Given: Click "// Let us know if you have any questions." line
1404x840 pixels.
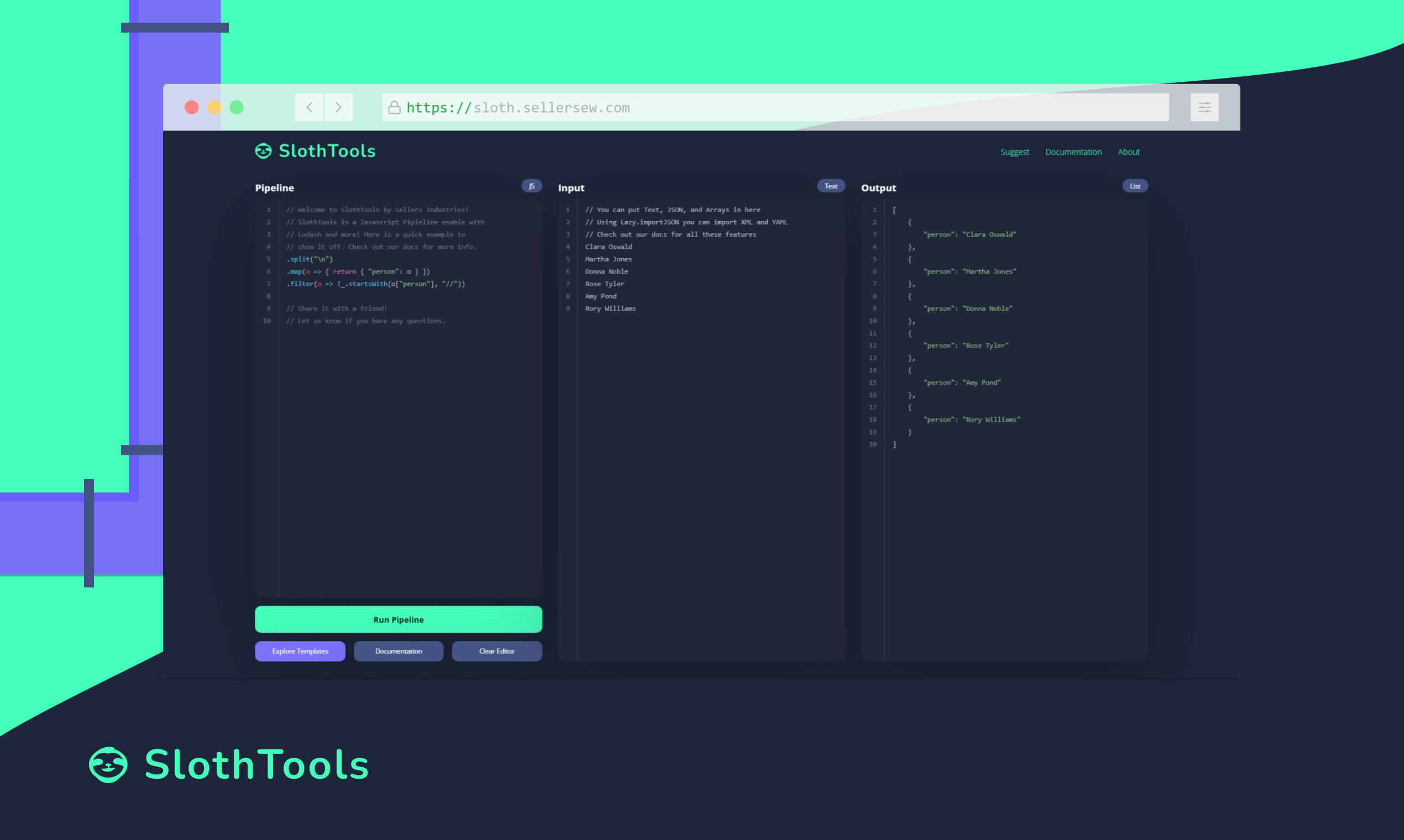Looking at the screenshot, I should tap(366, 321).
